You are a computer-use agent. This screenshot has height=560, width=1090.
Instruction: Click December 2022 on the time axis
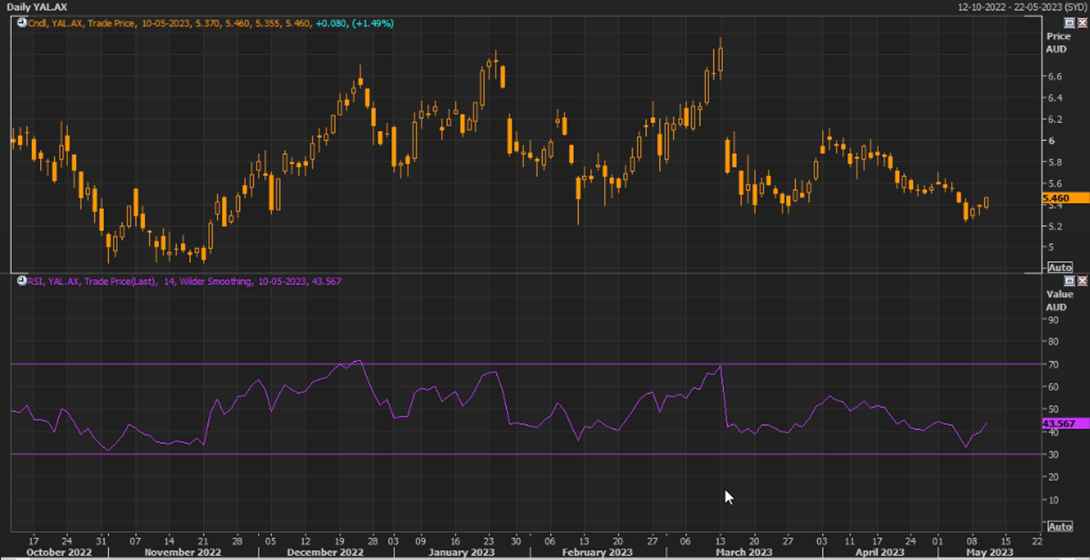(324, 552)
